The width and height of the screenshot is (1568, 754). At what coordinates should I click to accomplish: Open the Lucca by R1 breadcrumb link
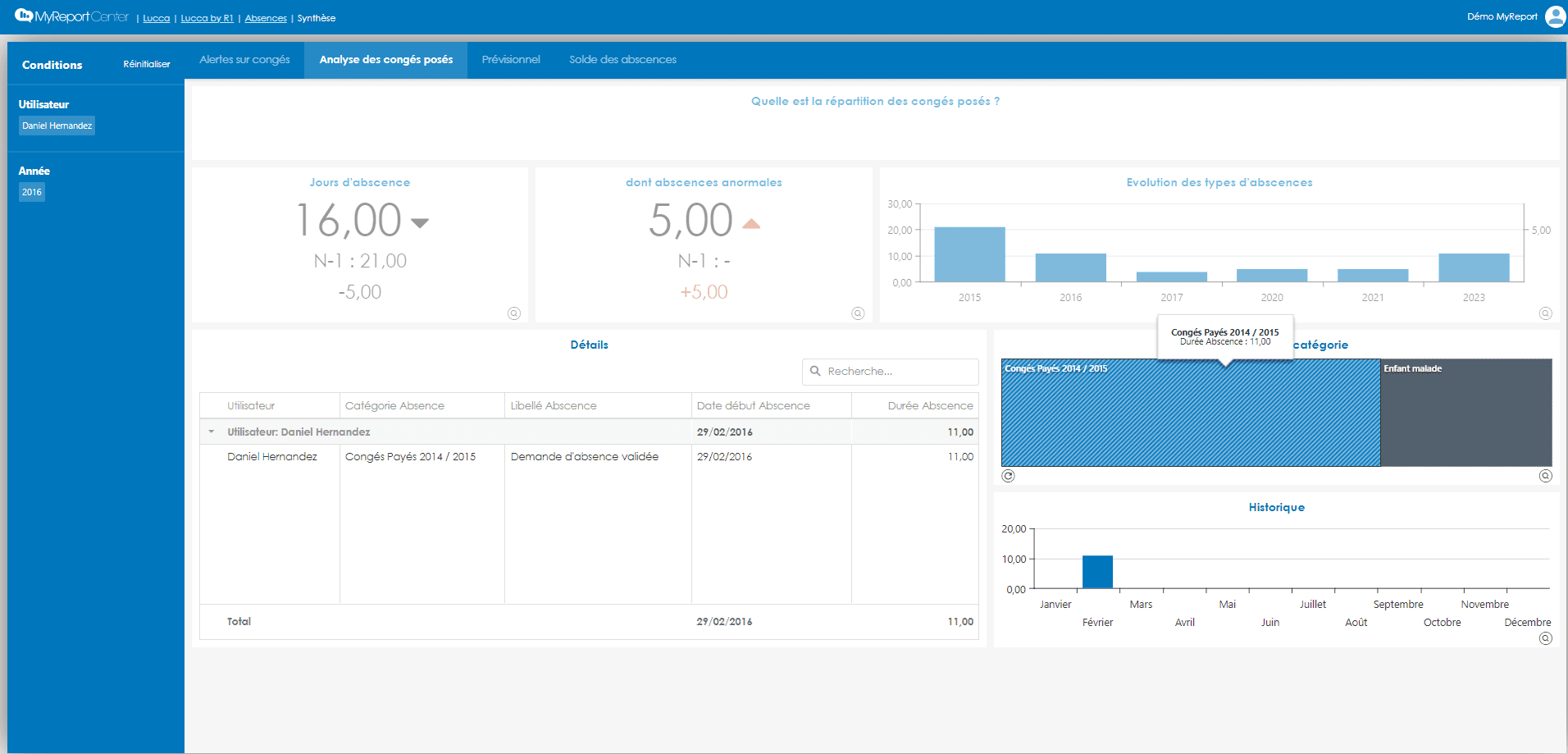pyautogui.click(x=207, y=18)
